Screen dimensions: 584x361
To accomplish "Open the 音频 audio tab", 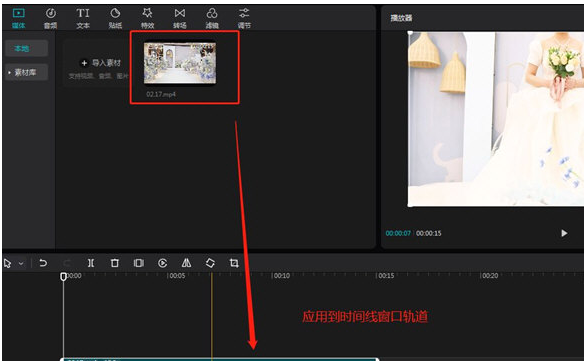I will [x=51, y=18].
